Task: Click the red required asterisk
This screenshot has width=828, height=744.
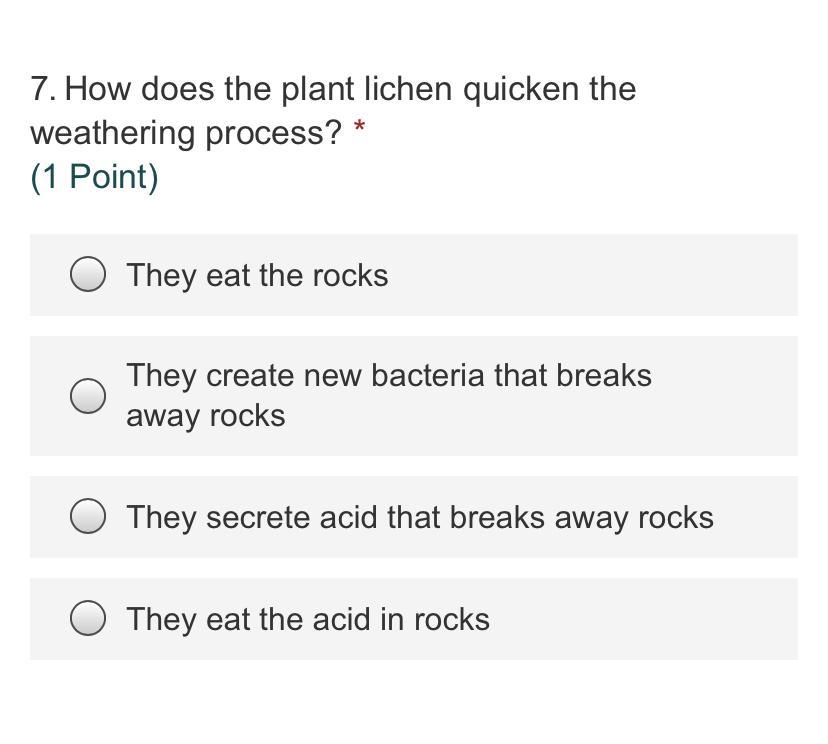Action: tap(359, 128)
